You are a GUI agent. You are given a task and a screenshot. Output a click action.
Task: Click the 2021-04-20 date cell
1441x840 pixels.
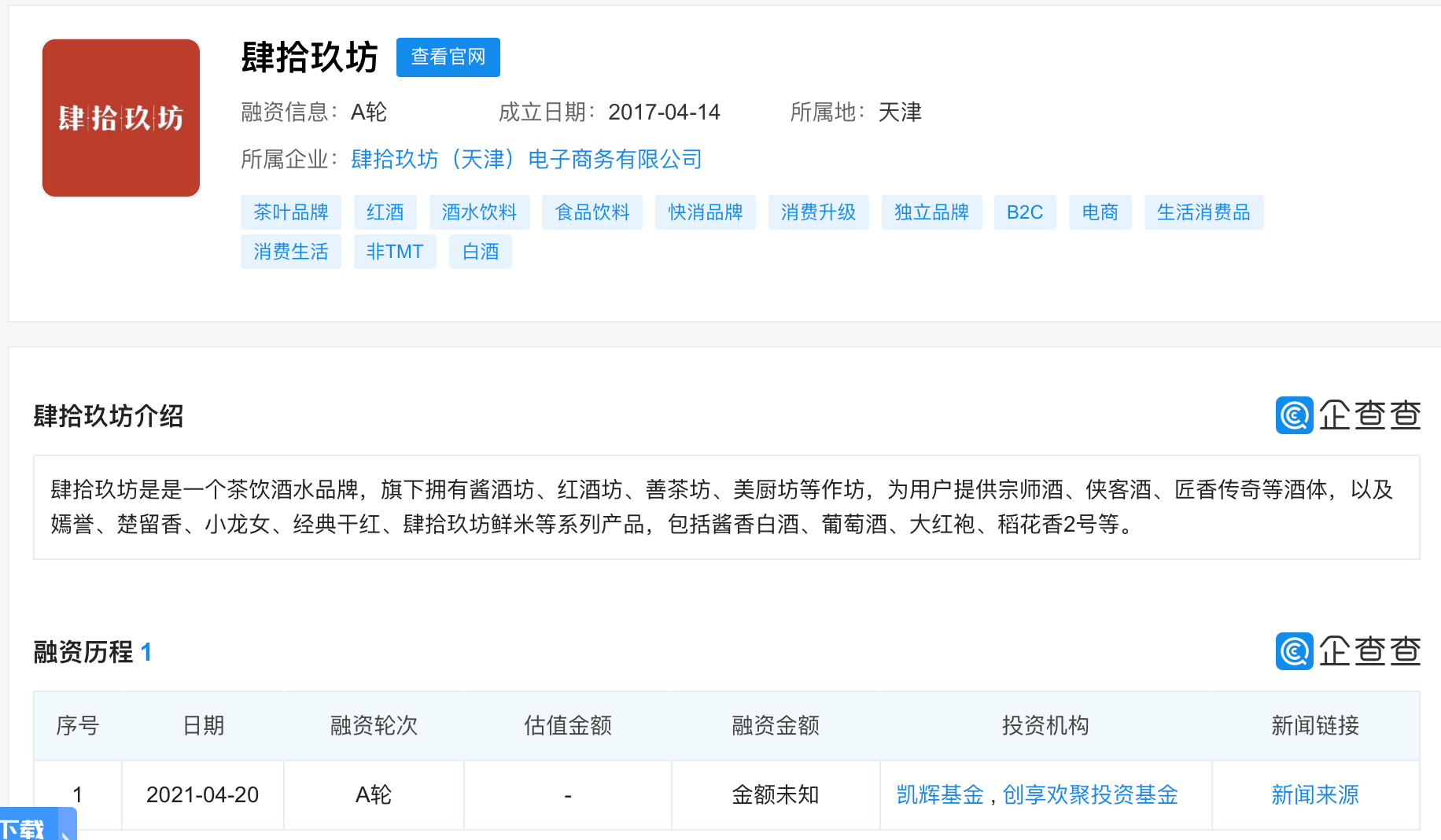[x=203, y=794]
